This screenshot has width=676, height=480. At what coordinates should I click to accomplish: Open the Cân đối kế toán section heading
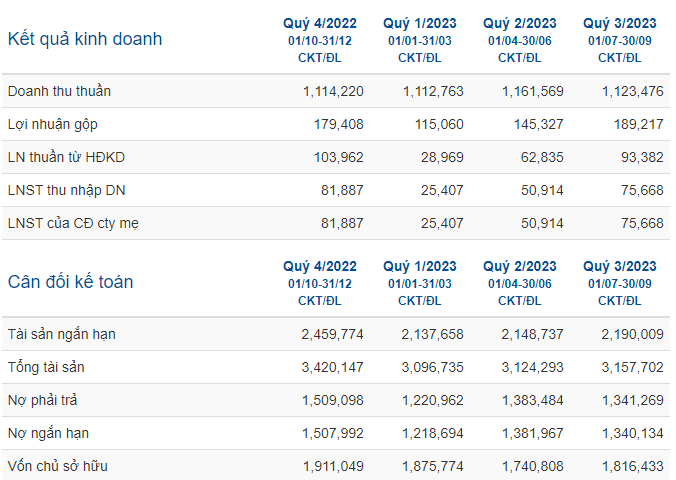(x=70, y=282)
